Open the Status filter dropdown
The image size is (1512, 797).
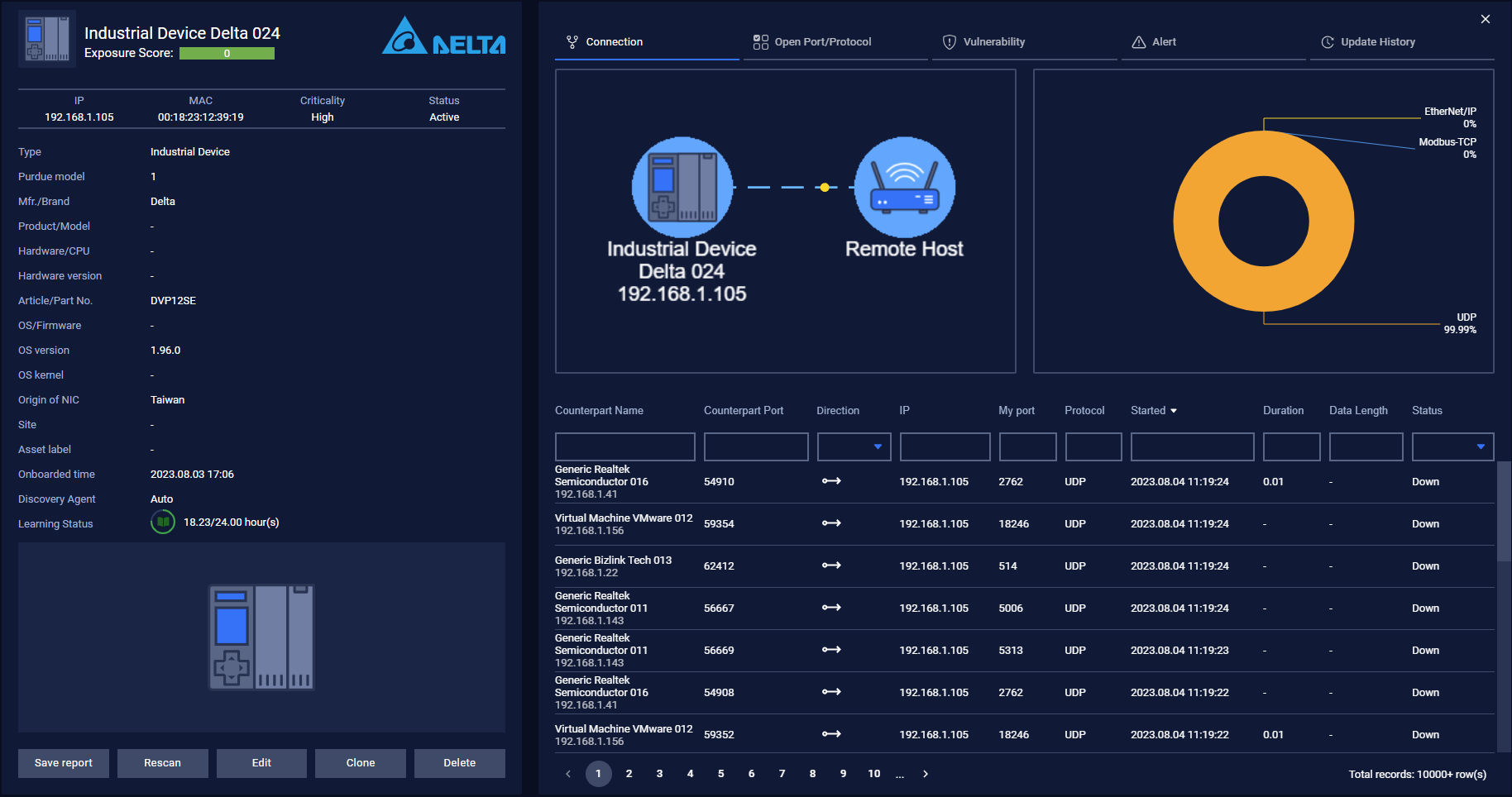[1452, 446]
